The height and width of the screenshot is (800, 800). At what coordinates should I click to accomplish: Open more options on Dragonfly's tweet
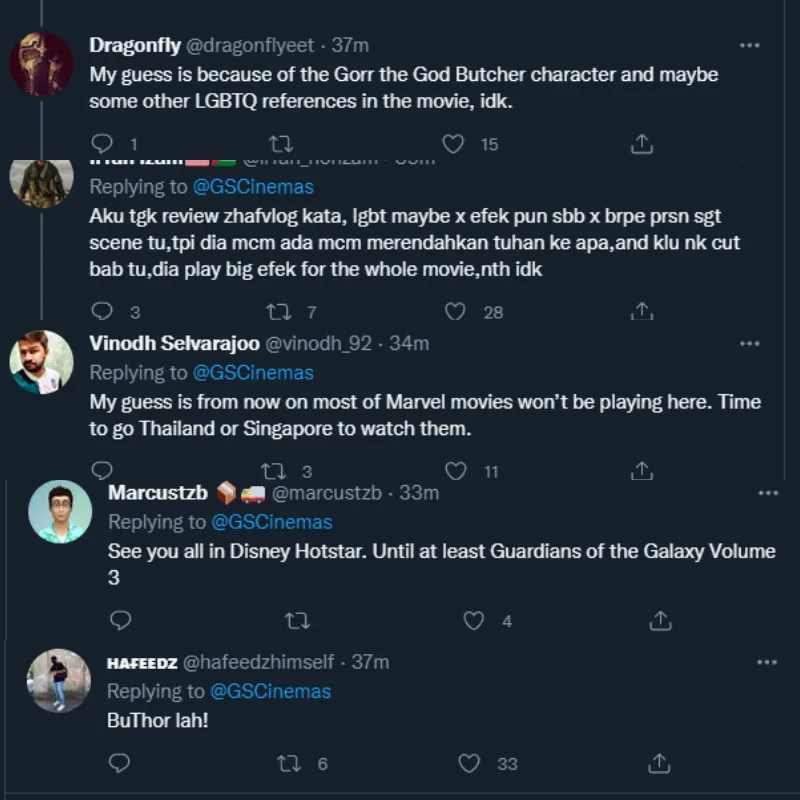(749, 45)
